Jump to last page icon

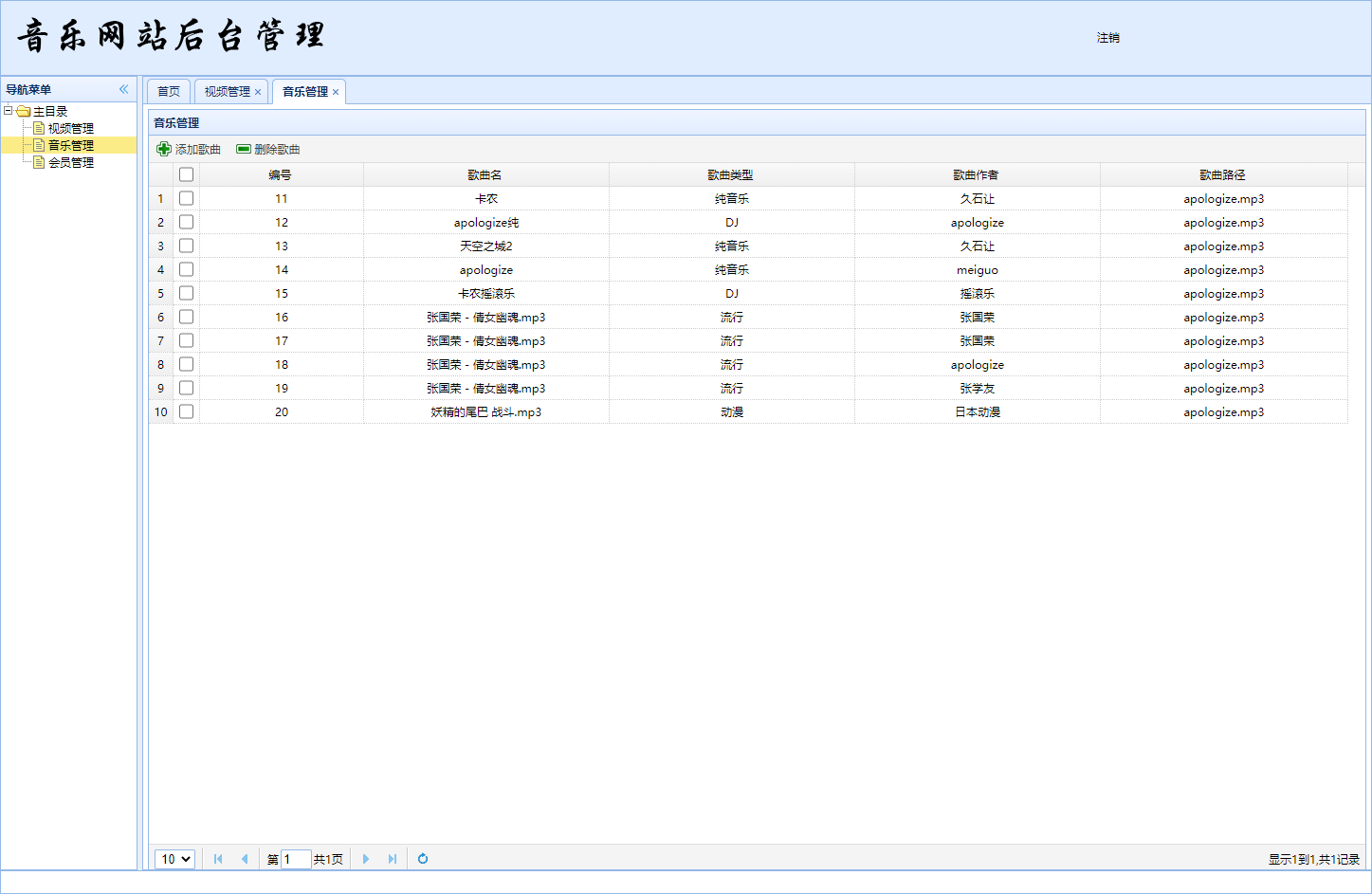point(393,859)
